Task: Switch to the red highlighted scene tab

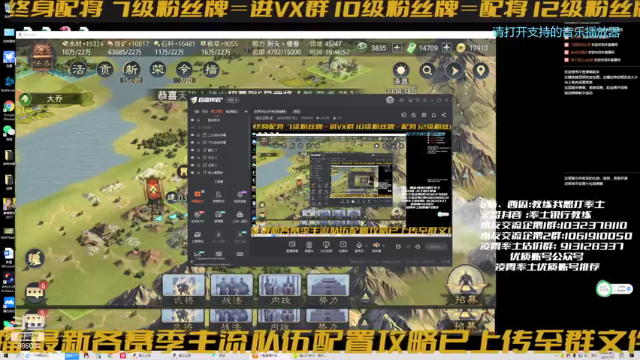Action: pos(217,111)
